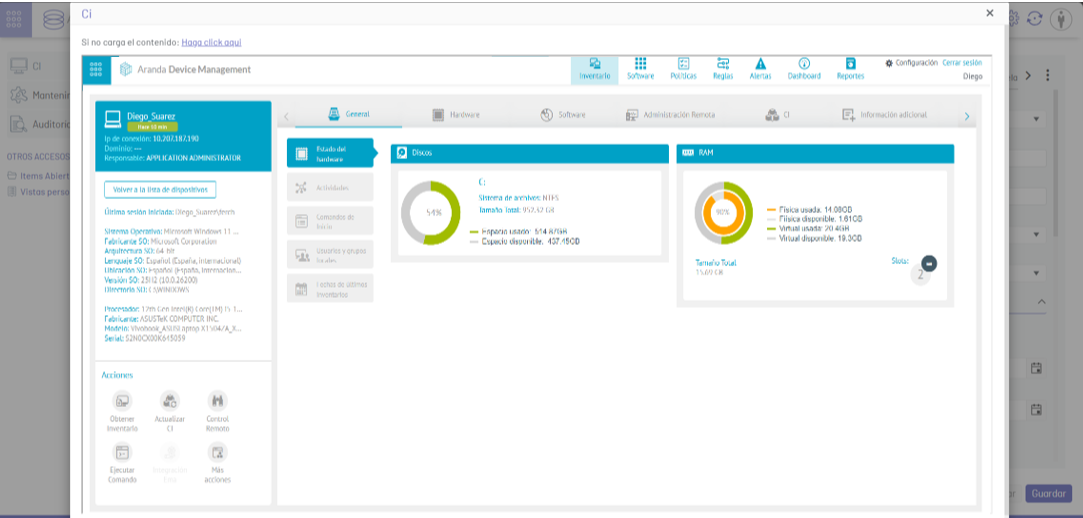Screen dimensions: 1083x518
Task: Click the Actualizar CI action icon
Action: point(170,402)
